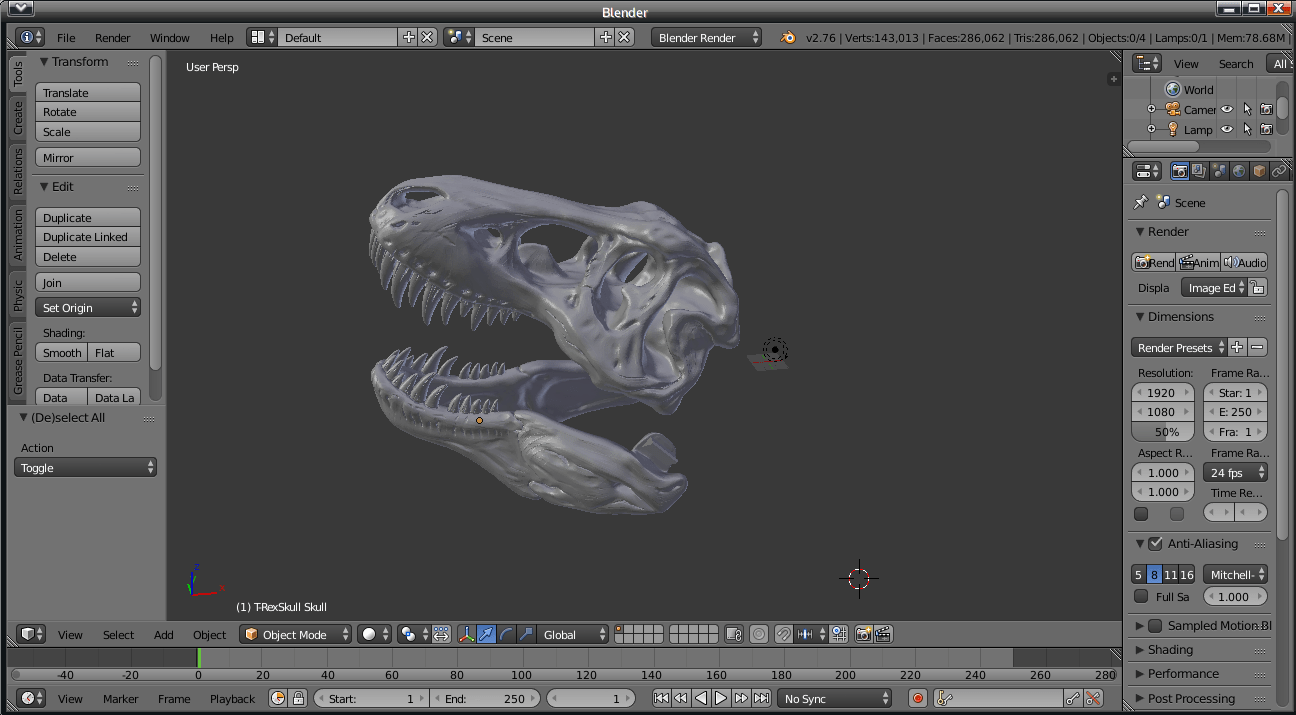Adjust the 50% resolution scale slider

(1162, 431)
